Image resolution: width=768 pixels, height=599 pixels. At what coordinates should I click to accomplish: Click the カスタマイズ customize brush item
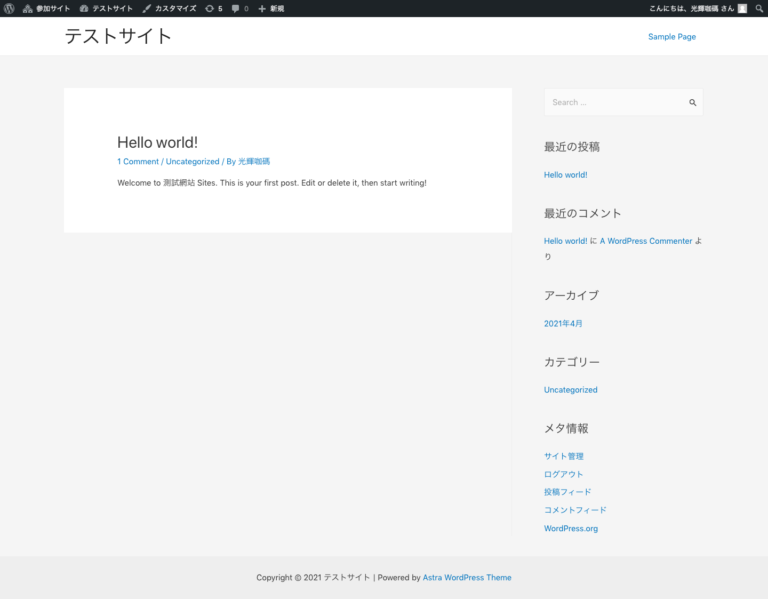click(168, 8)
